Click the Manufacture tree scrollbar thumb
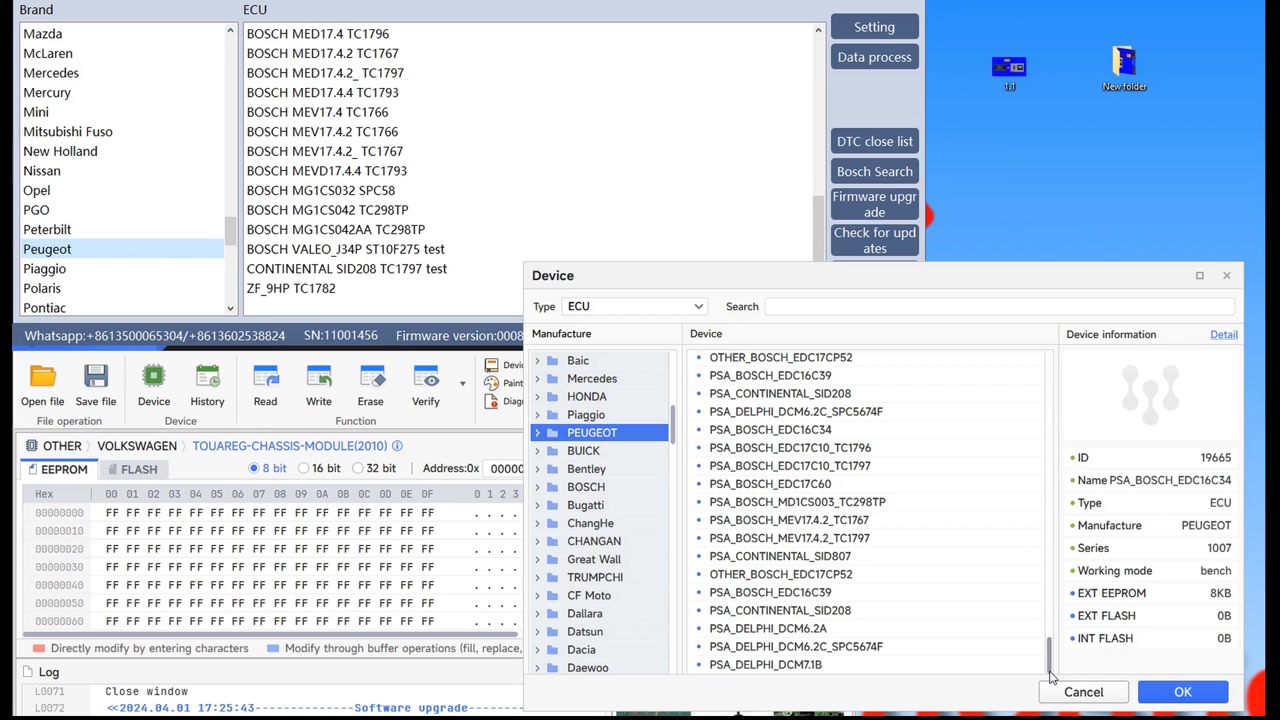This screenshot has height=720, width=1280. pyautogui.click(x=673, y=424)
